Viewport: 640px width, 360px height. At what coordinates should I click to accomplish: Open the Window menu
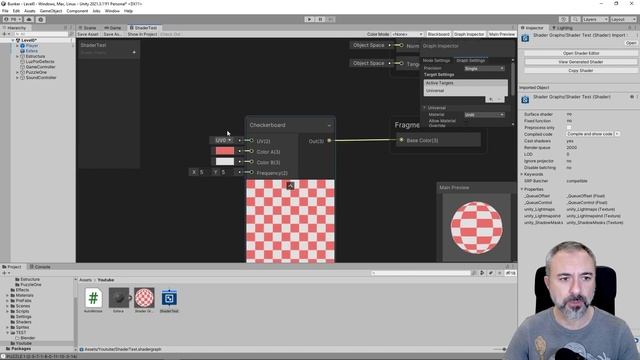pyautogui.click(x=112, y=11)
